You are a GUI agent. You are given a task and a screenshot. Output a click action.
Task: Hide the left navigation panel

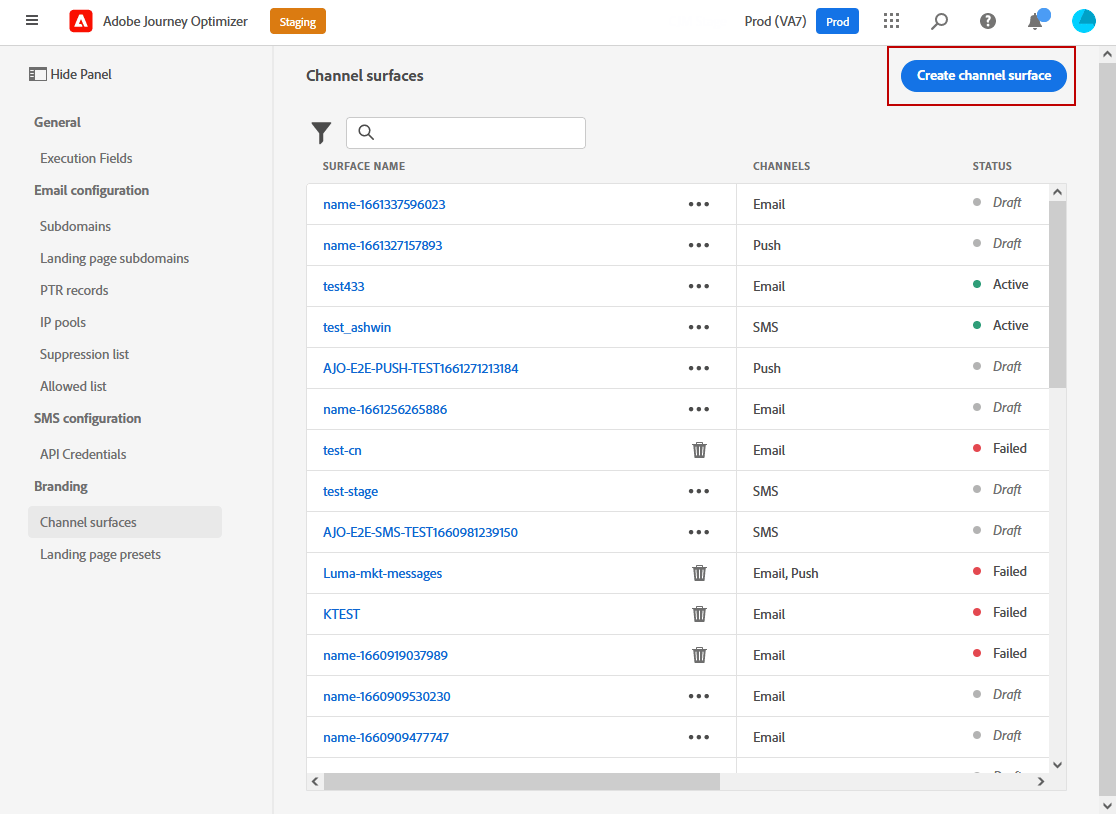(x=73, y=74)
